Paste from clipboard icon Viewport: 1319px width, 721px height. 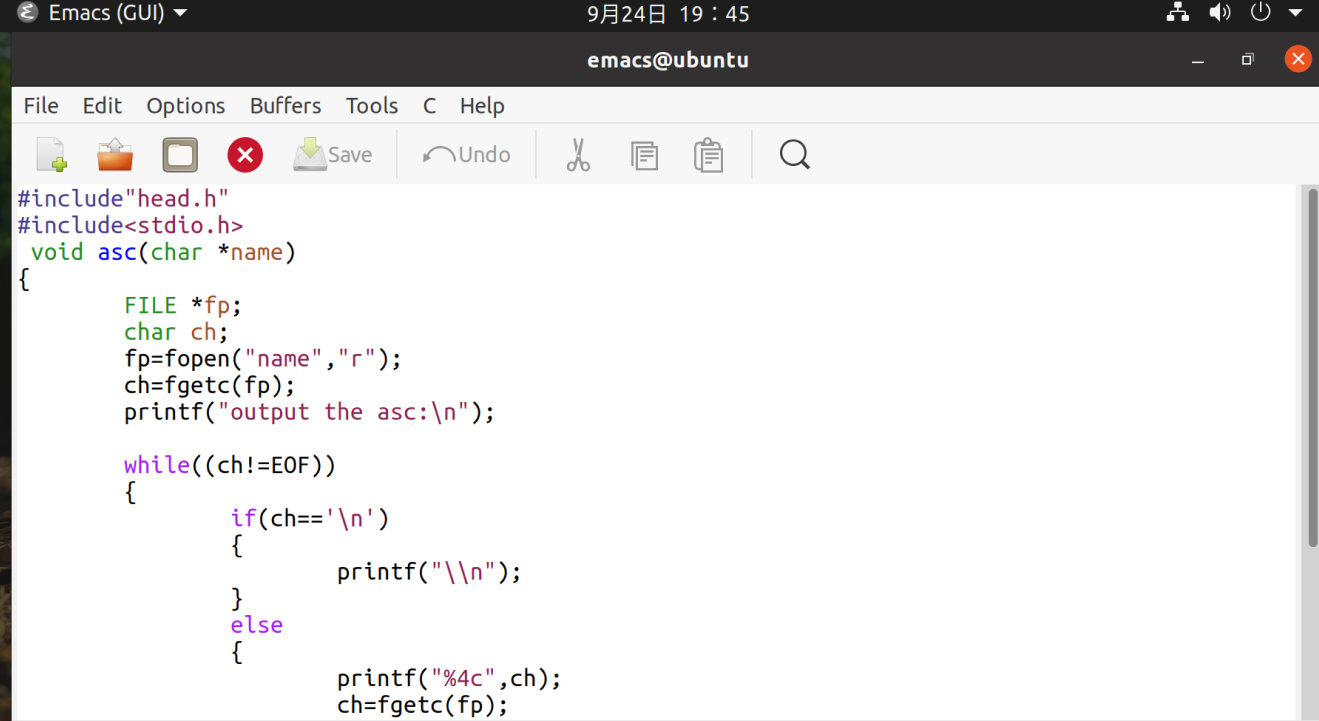click(708, 155)
